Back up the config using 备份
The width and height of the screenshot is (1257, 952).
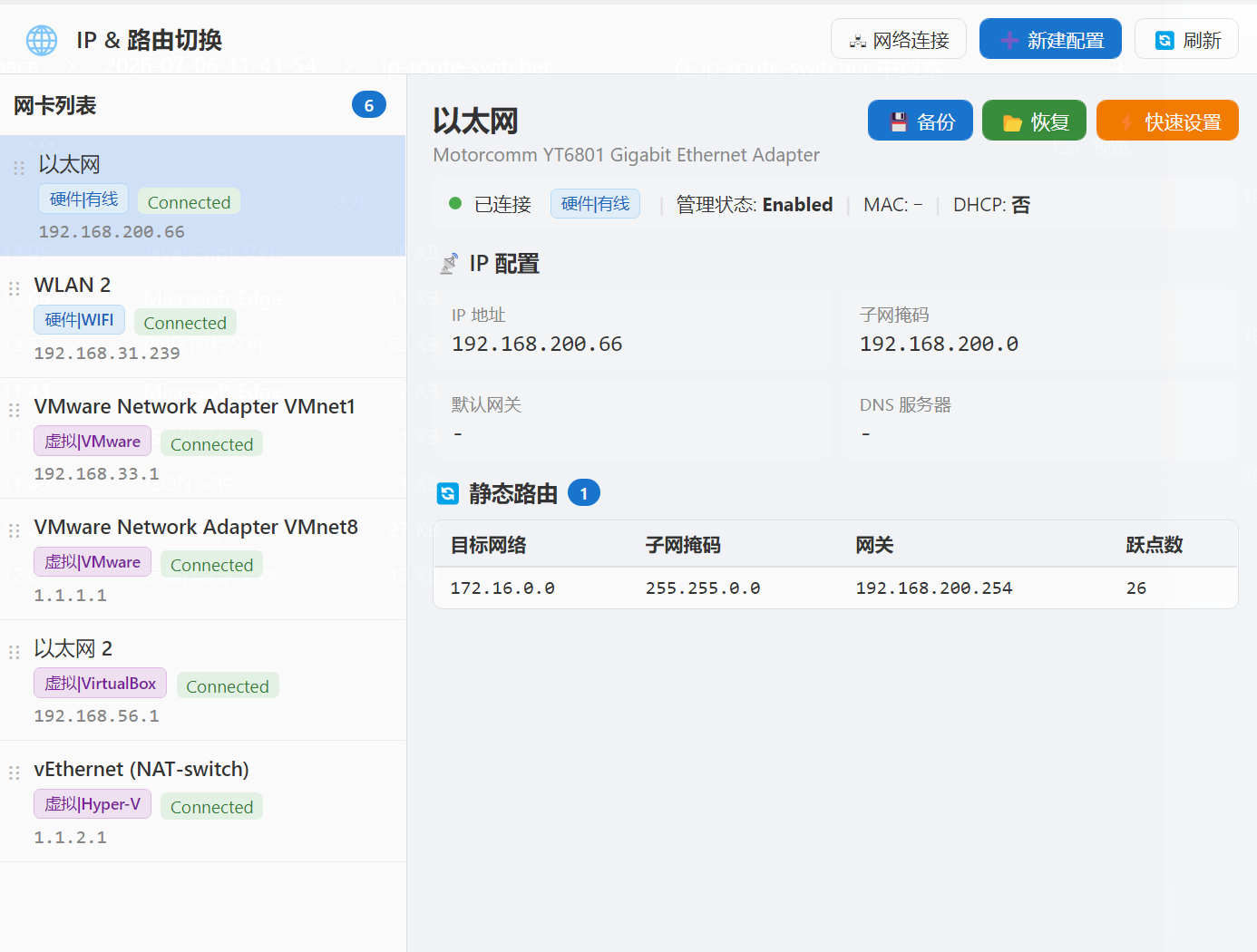(x=921, y=121)
